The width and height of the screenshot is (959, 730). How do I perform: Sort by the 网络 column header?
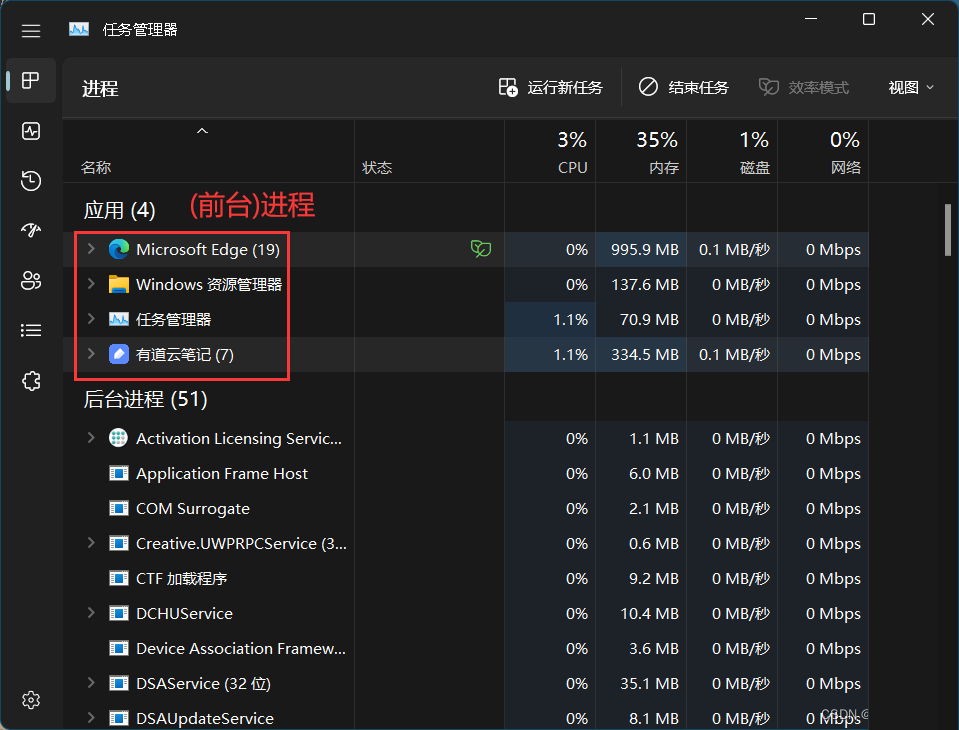coord(823,152)
